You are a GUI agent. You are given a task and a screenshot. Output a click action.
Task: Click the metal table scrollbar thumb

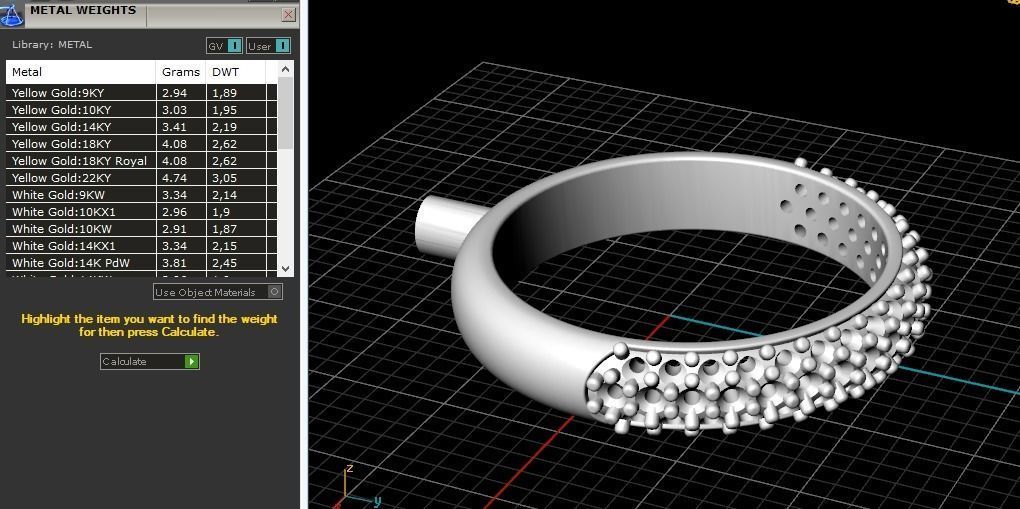286,114
